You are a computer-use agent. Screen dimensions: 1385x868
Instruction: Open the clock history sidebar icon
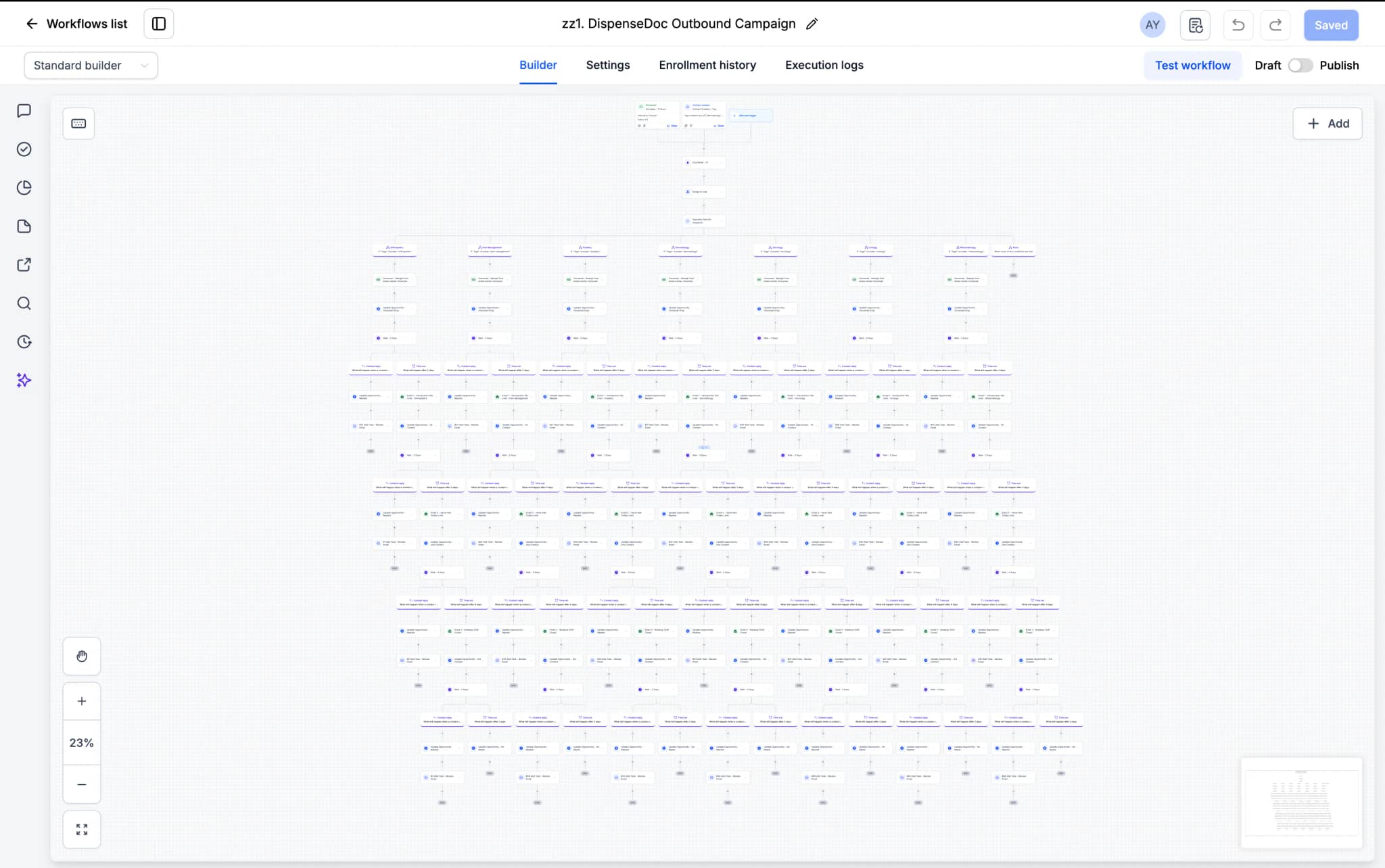24,342
